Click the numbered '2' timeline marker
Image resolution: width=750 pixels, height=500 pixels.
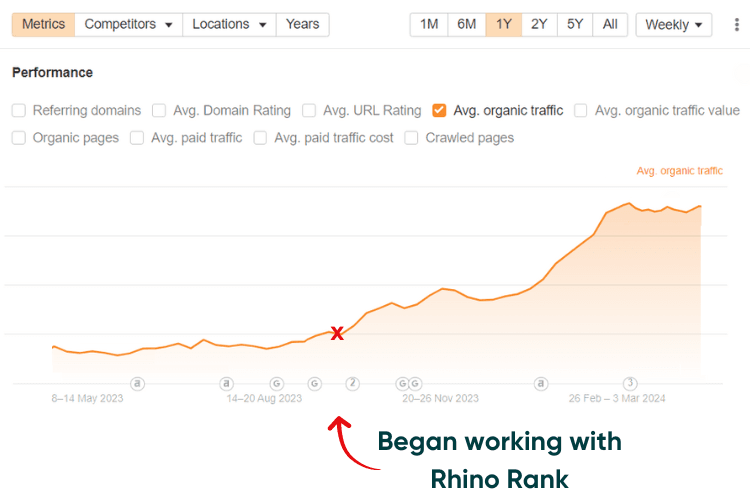(x=352, y=383)
